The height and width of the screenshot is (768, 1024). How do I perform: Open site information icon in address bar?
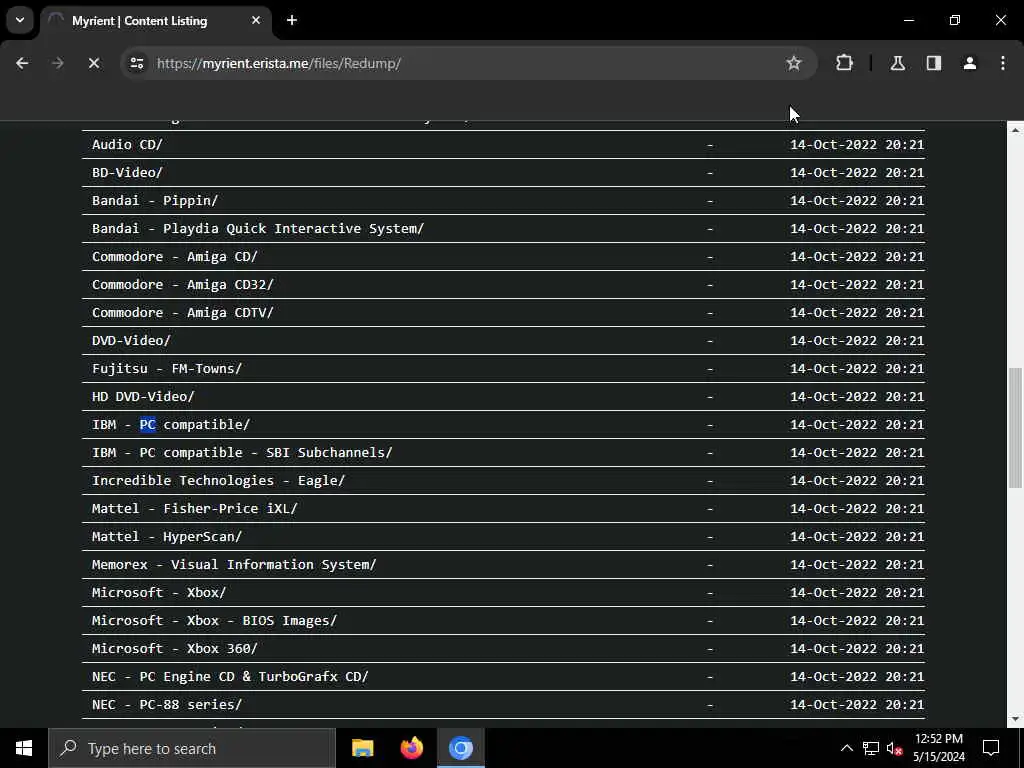click(137, 63)
